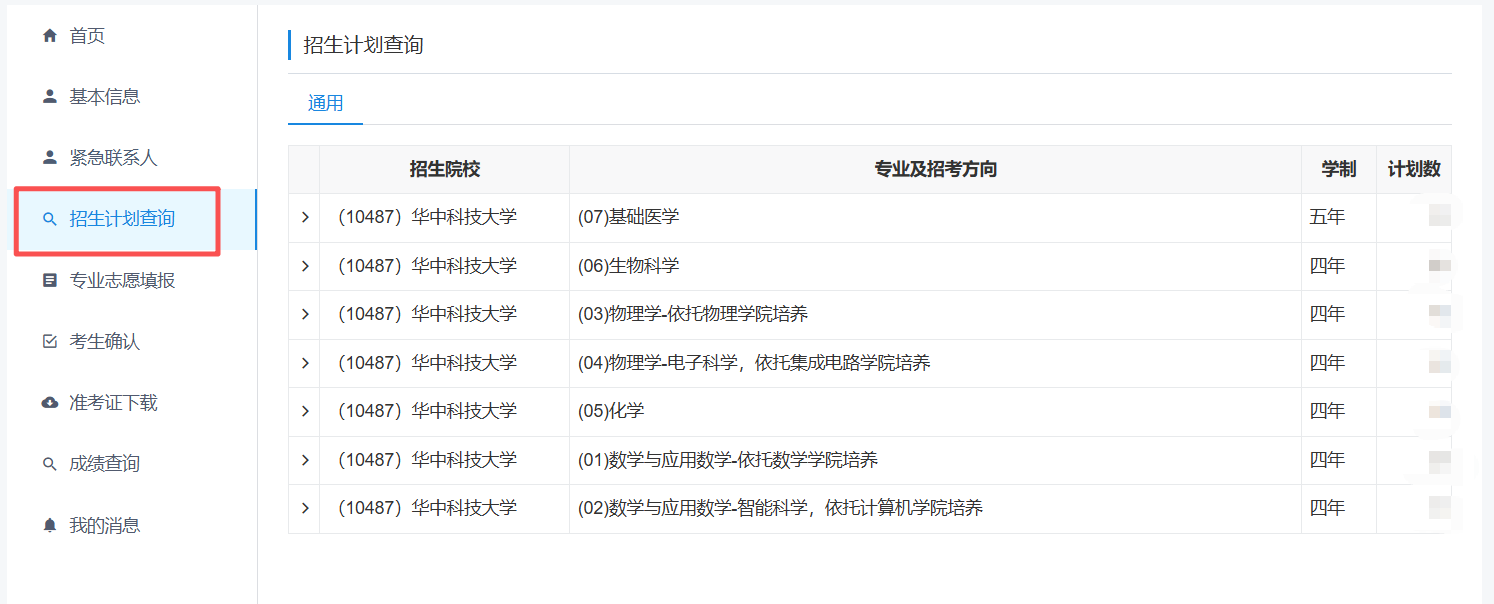Click the person icon beside 紧急联系人
Image resolution: width=1494 pixels, height=604 pixels.
click(50, 158)
